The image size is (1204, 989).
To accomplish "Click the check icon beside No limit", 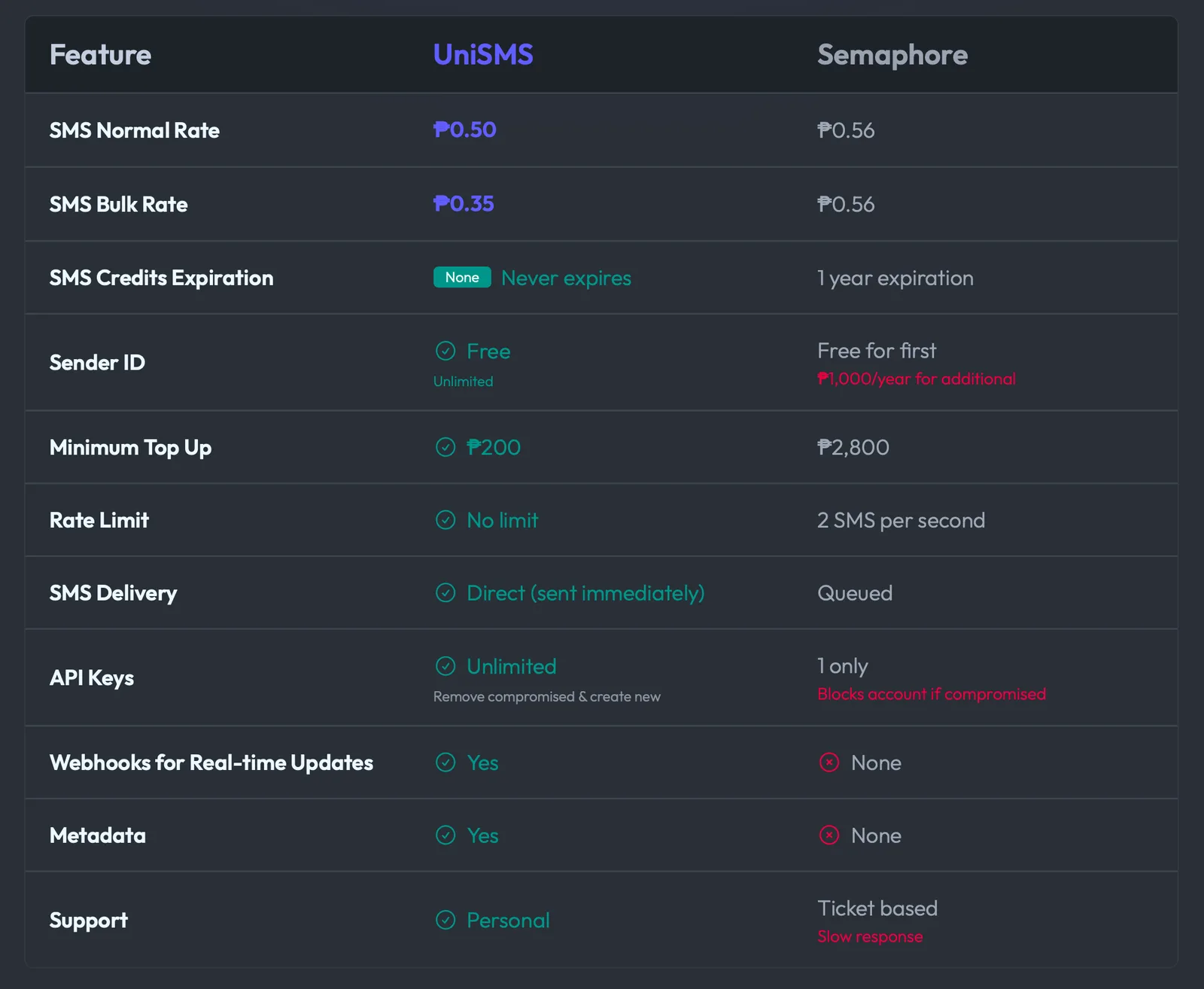I will click(445, 520).
